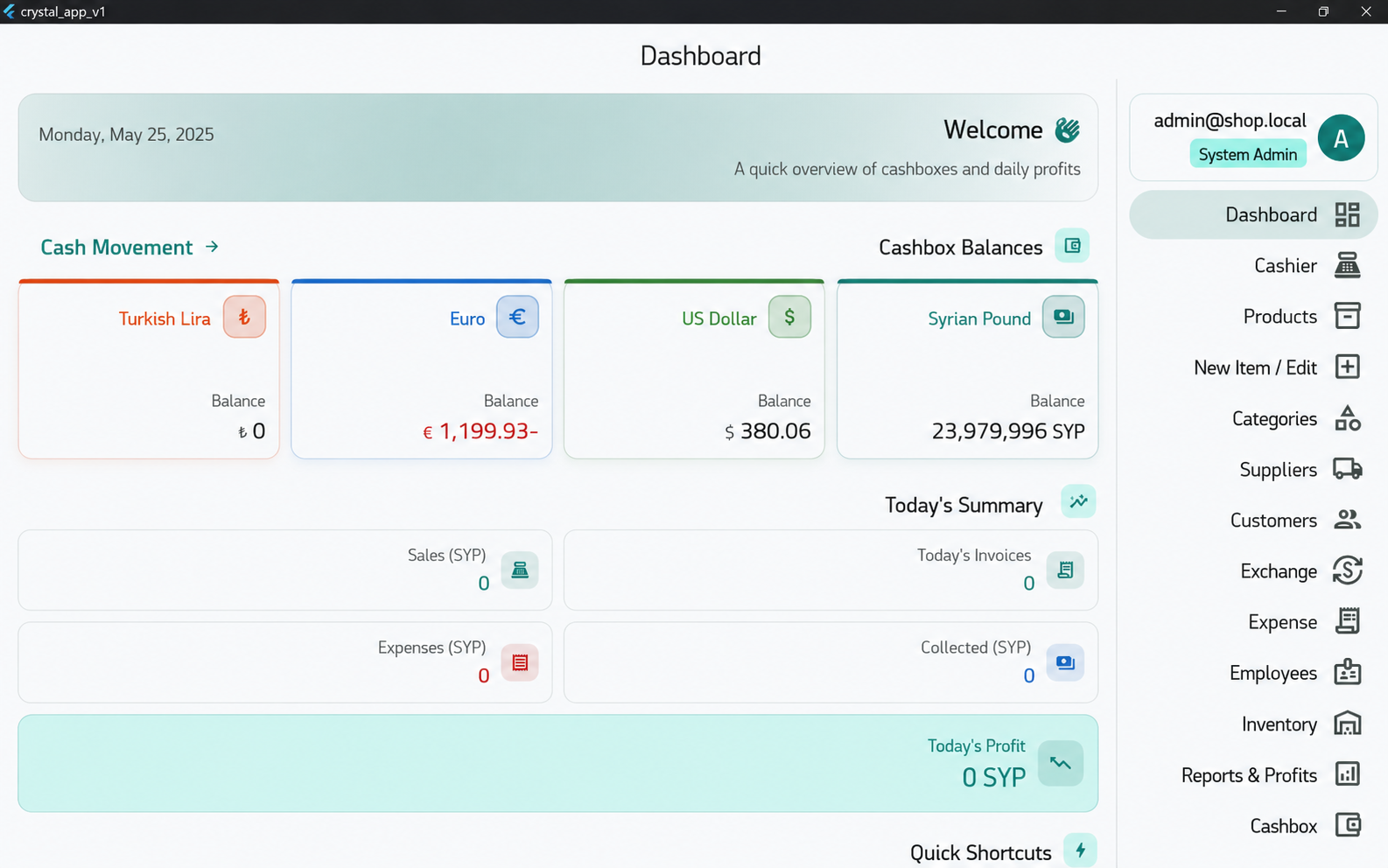The height and width of the screenshot is (868, 1388).
Task: Click the Reports & Profits chart icon
Action: coord(1347,774)
